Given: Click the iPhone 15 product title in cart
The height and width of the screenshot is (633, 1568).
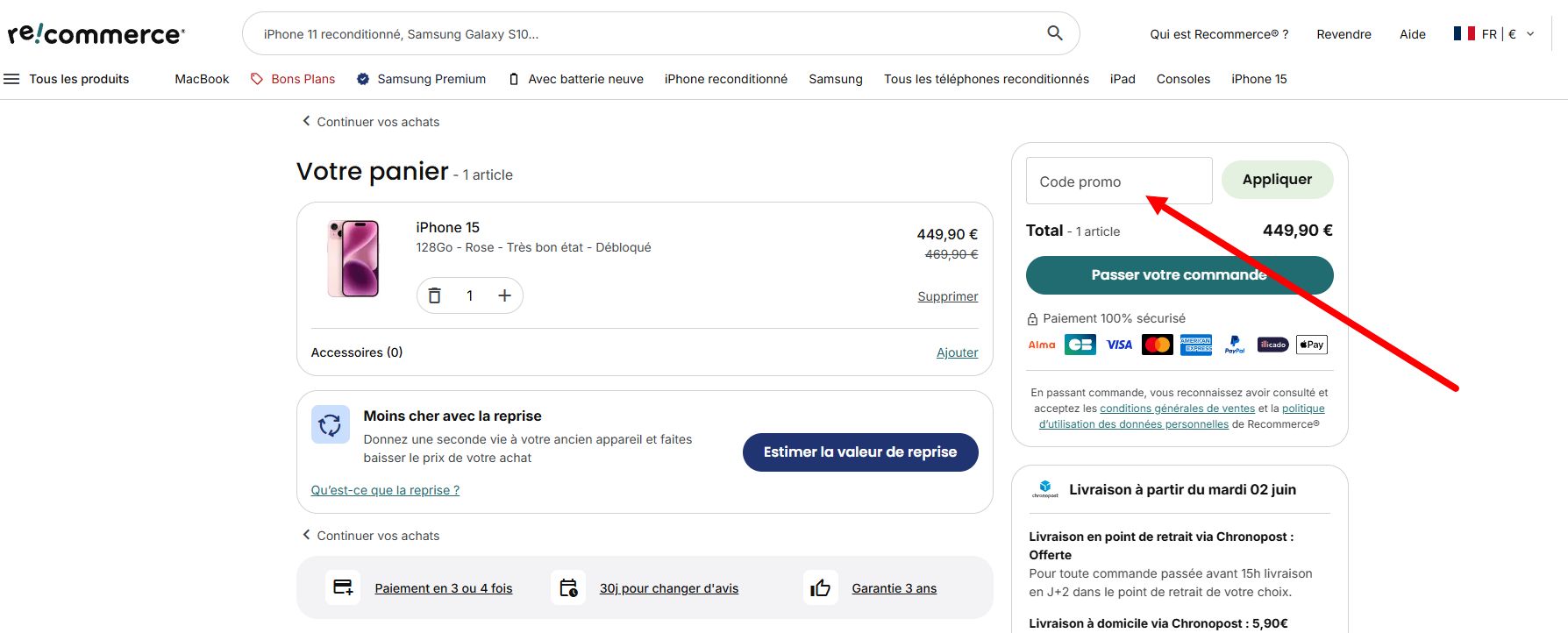Looking at the screenshot, I should (448, 227).
